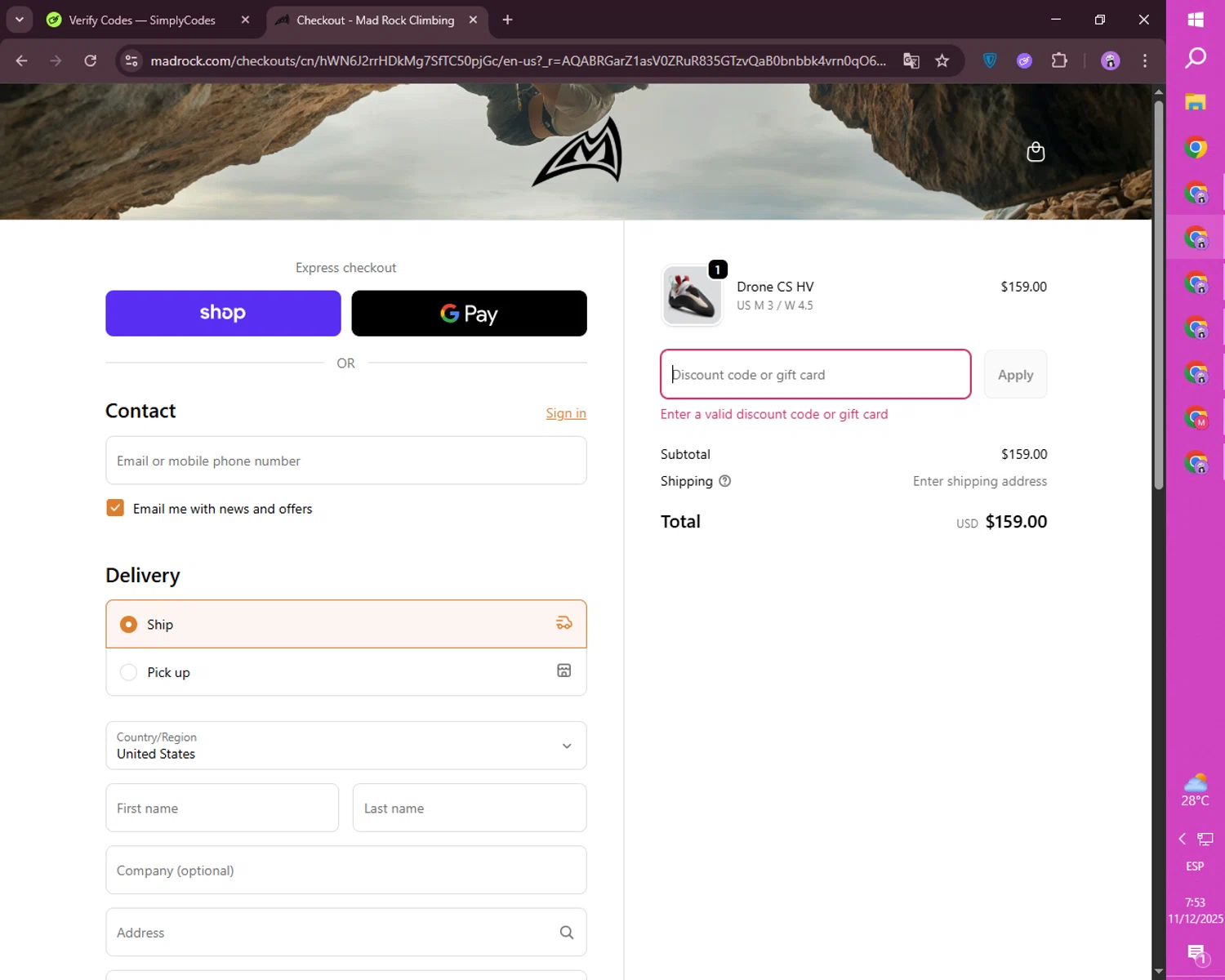Viewport: 1225px width, 980px height.
Task: Open the Chrome three-dot menu
Action: pyautogui.click(x=1145, y=60)
